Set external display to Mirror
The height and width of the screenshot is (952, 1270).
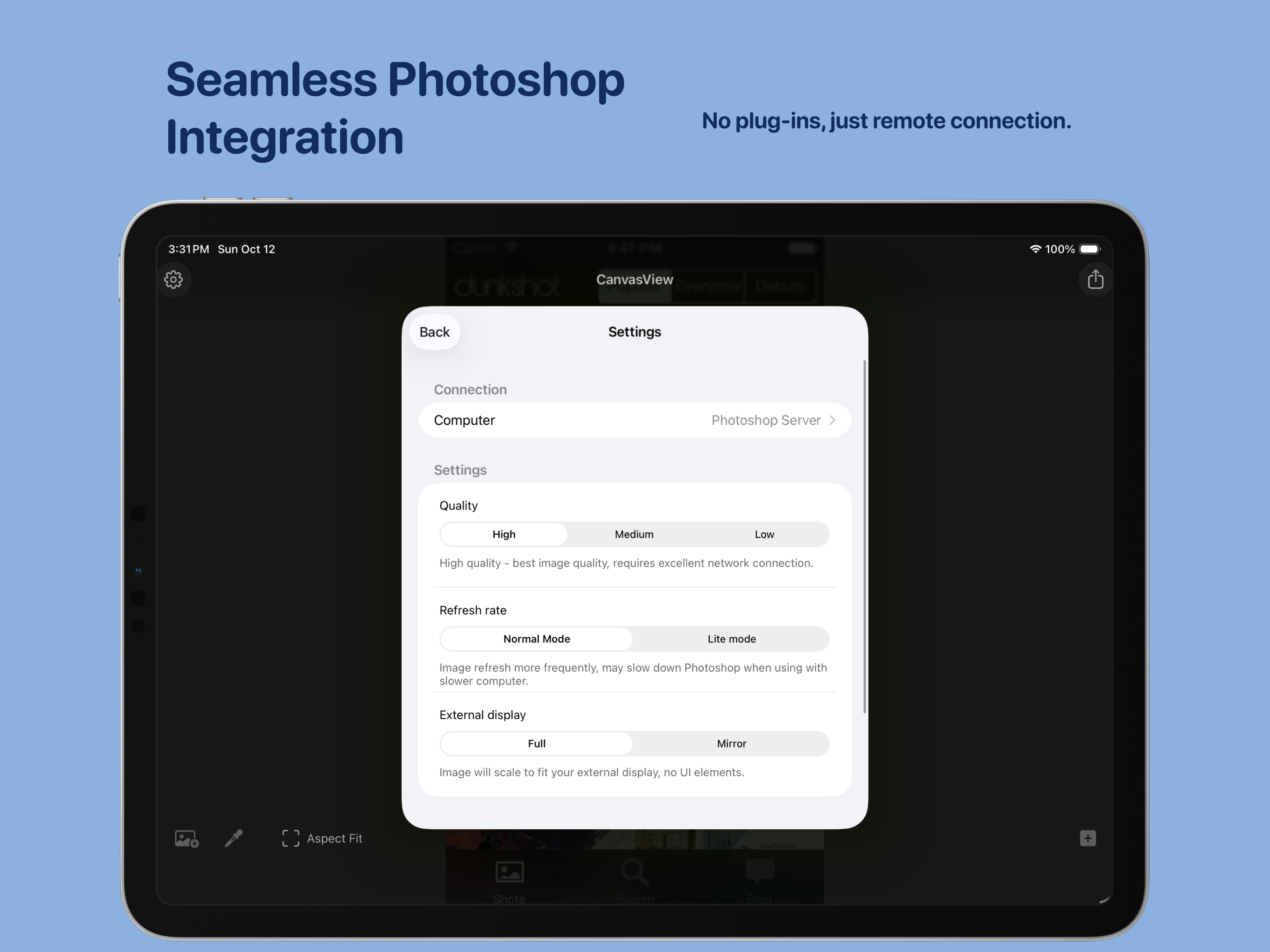point(731,743)
